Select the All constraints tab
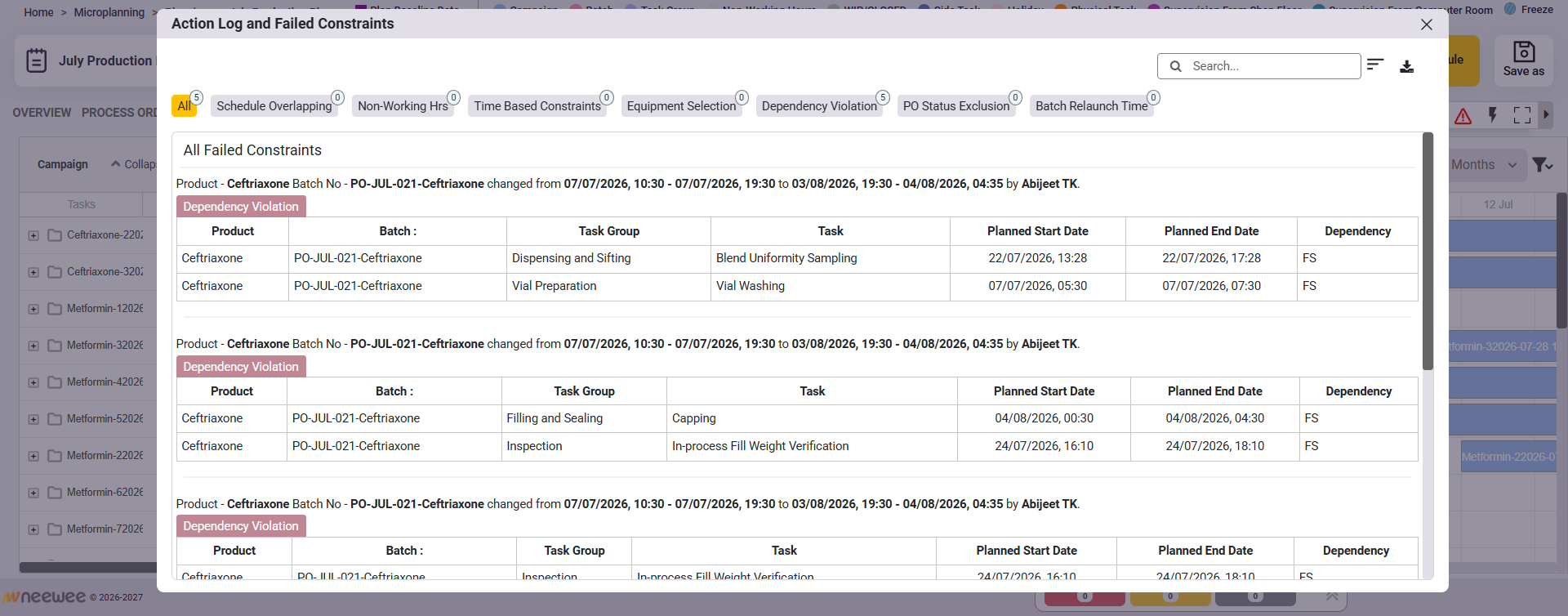The height and width of the screenshot is (616, 1568). pos(185,106)
